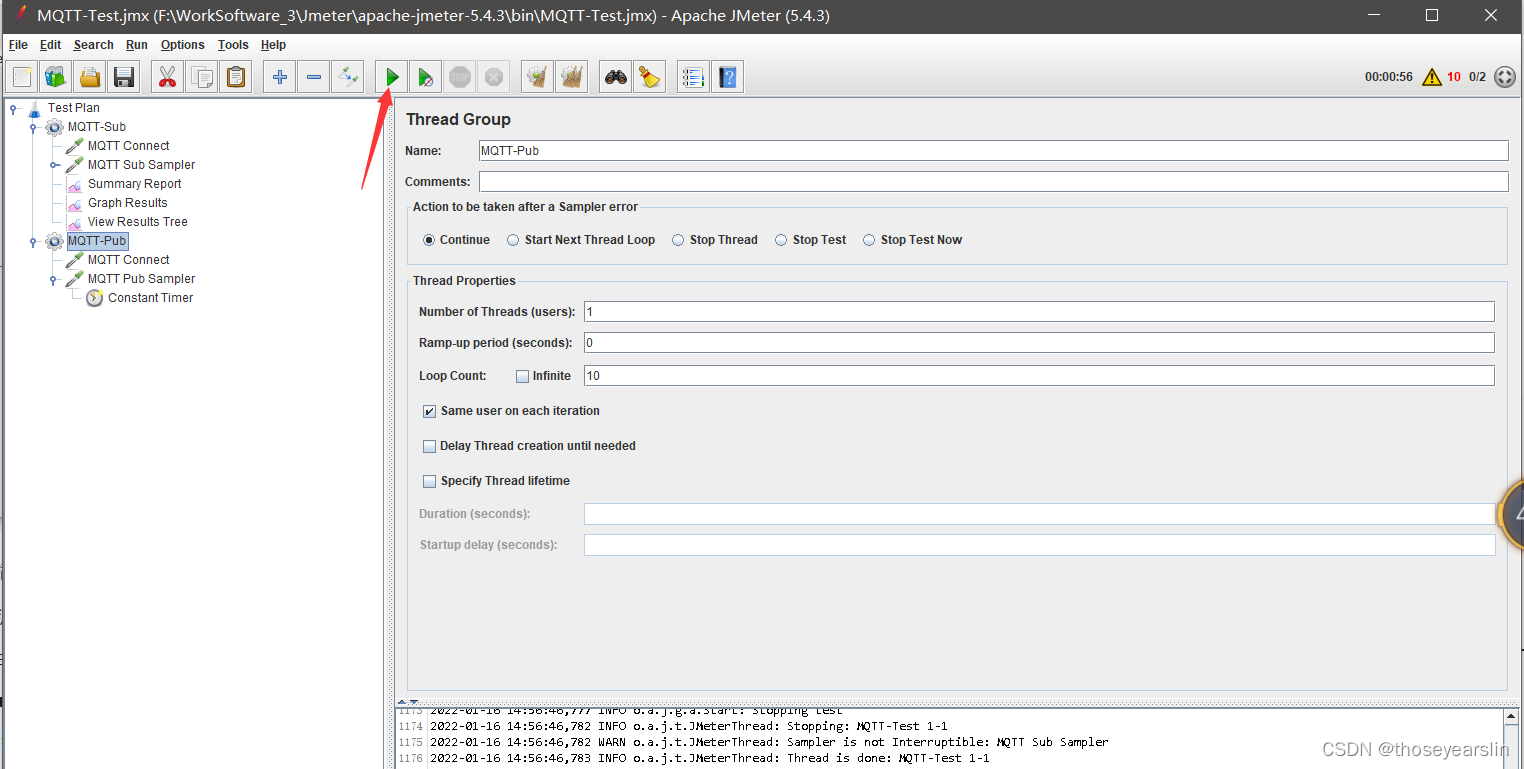Open the Search menu
The height and width of the screenshot is (769, 1524).
point(93,45)
